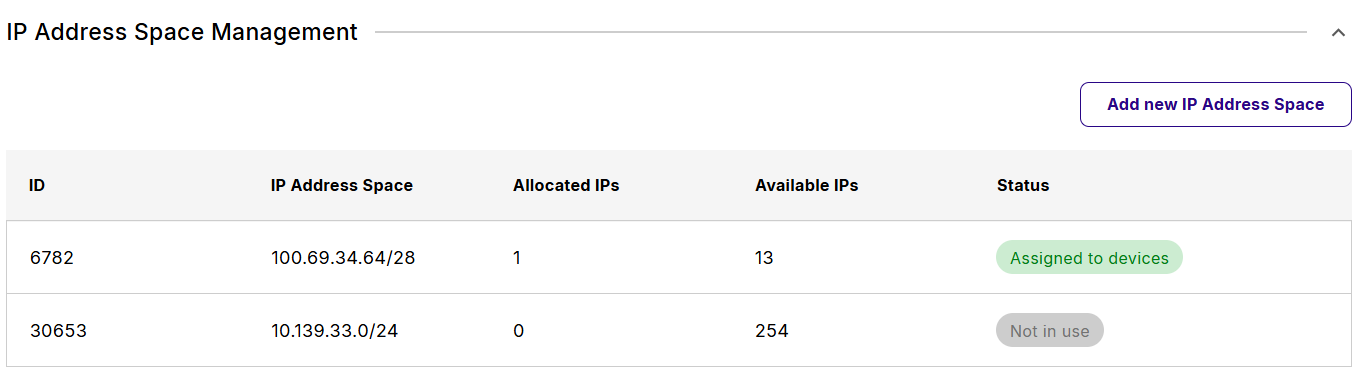Select row with ID 30653
The image size is (1371, 386).
[x=679, y=330]
